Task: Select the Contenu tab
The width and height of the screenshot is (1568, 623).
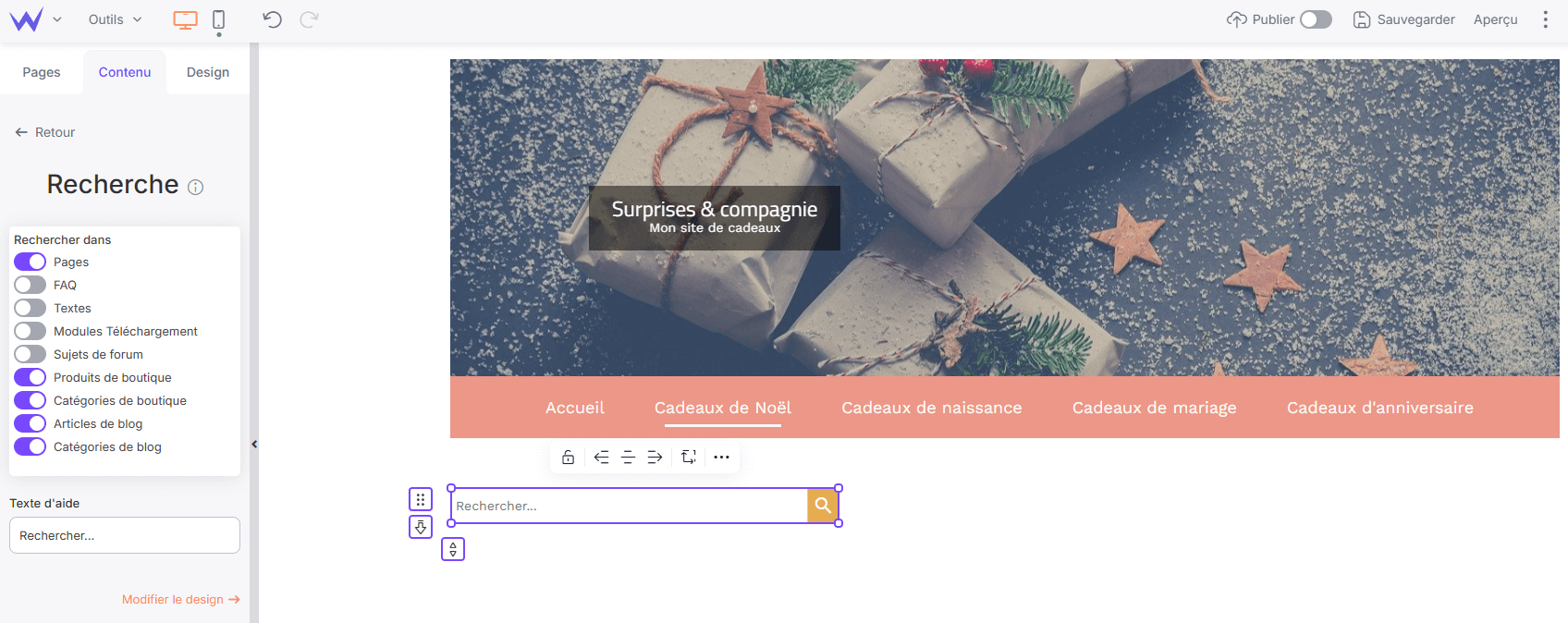Action: coord(125,72)
